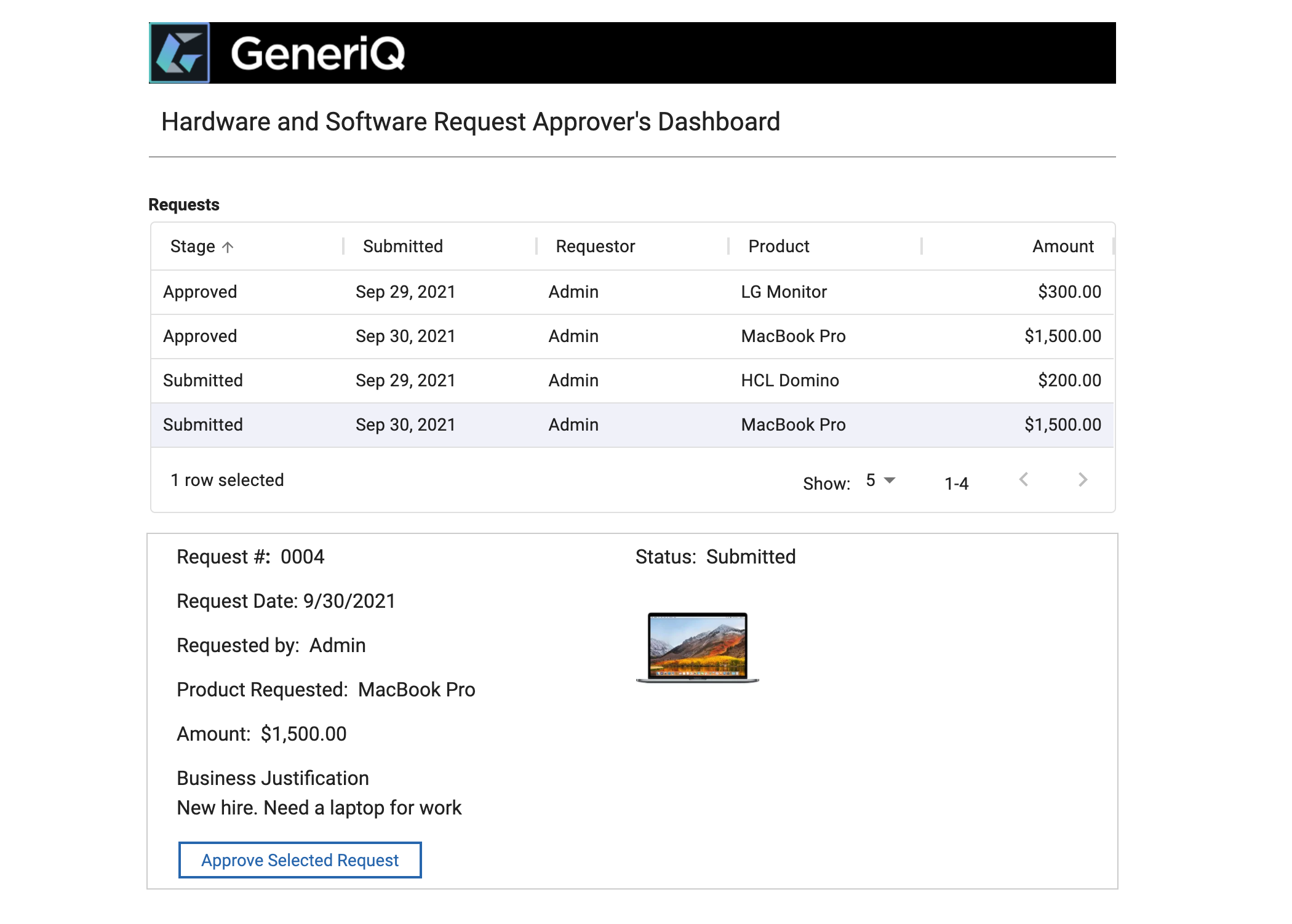Click the Stage sort ascending arrow
Screen dimensions: 1292x924
(228, 247)
